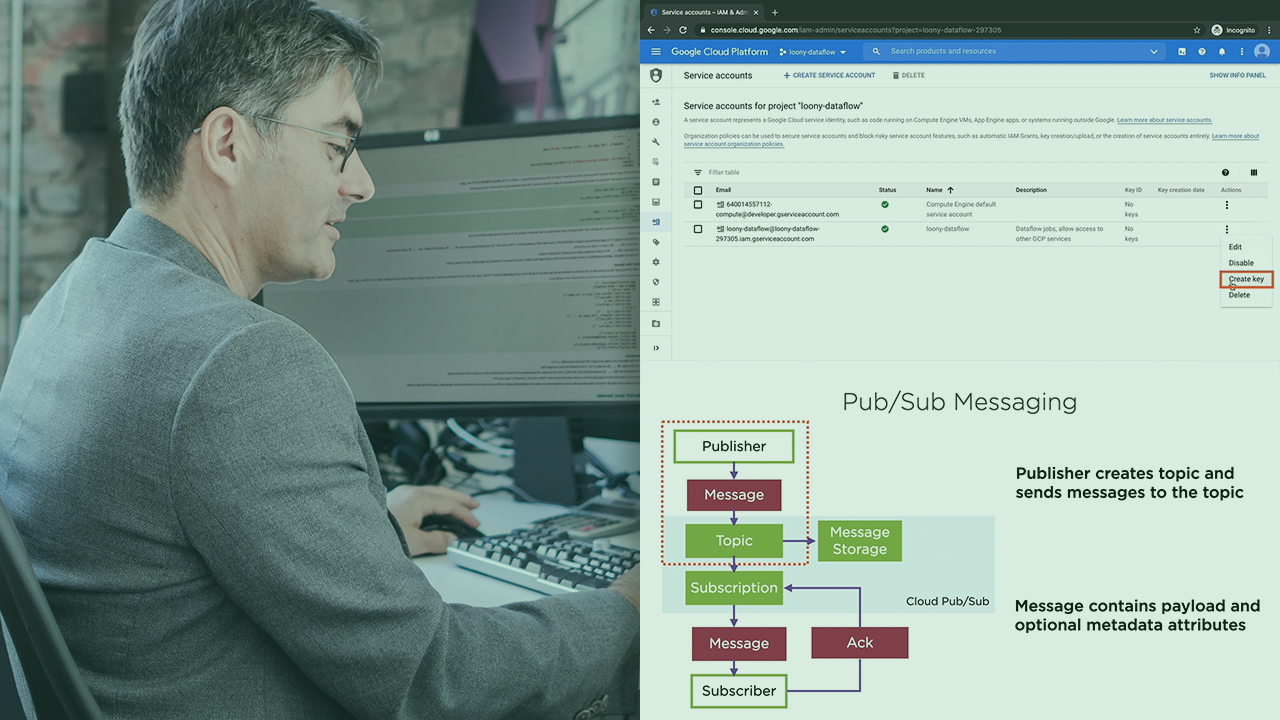Image resolution: width=1280 pixels, height=720 pixels.
Task: Click the Create Service Account button
Action: coord(829,75)
